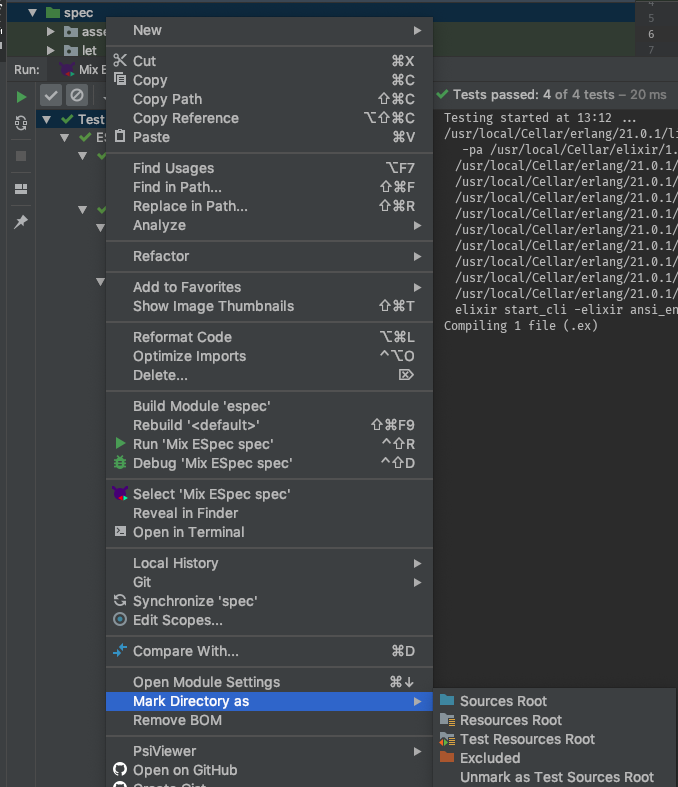Choose Add to Favorites

click(x=269, y=287)
